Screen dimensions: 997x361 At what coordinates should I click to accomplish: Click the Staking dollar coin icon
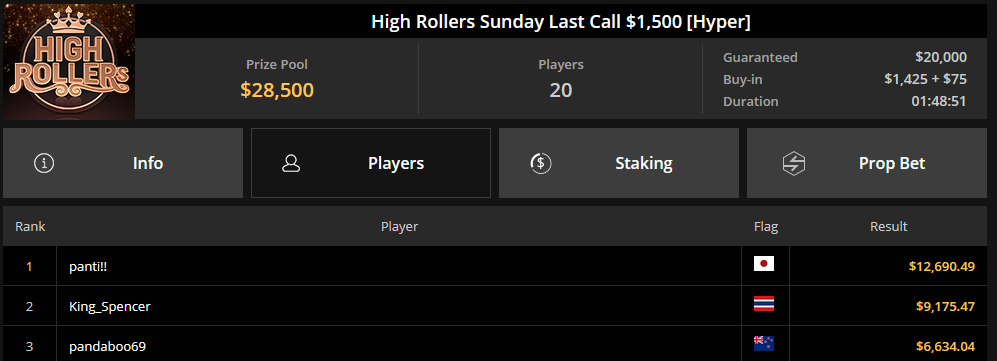[x=540, y=163]
